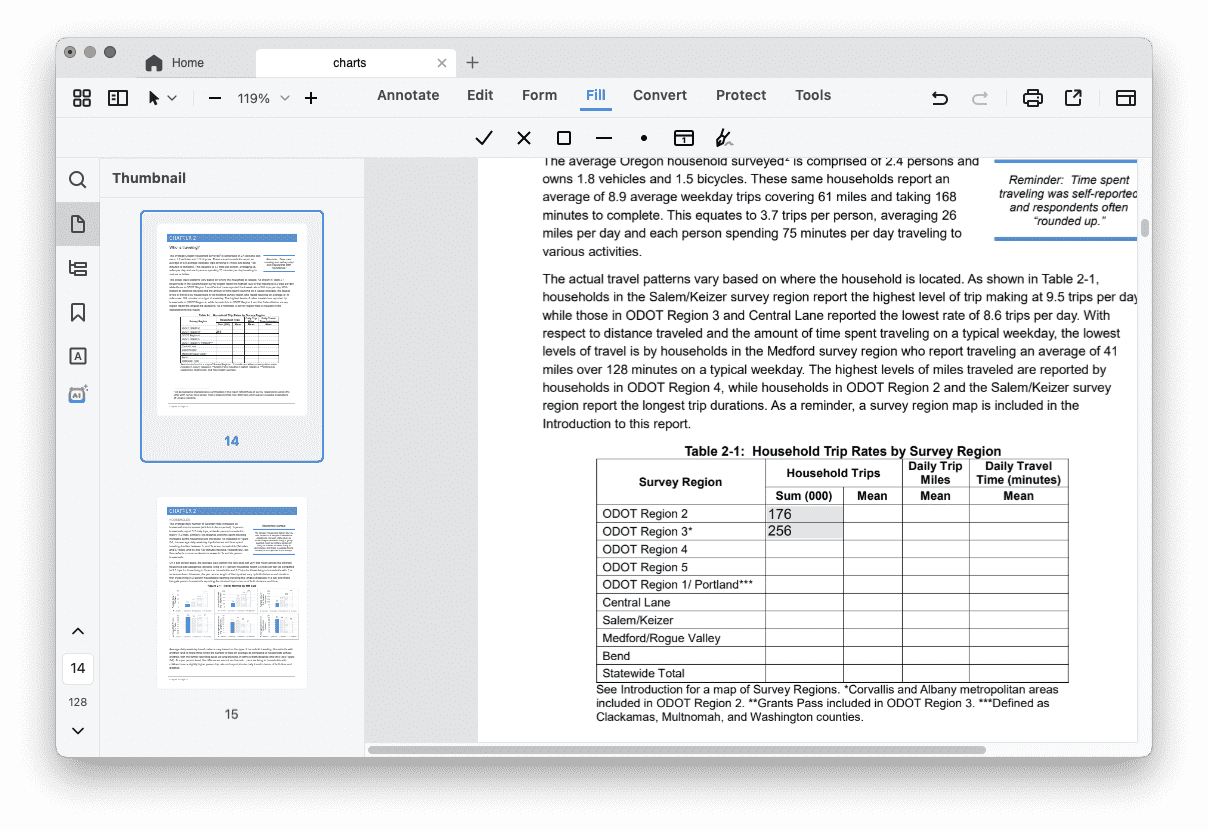Select the page 15 thumbnail
This screenshot has width=1208, height=831.
[232, 592]
